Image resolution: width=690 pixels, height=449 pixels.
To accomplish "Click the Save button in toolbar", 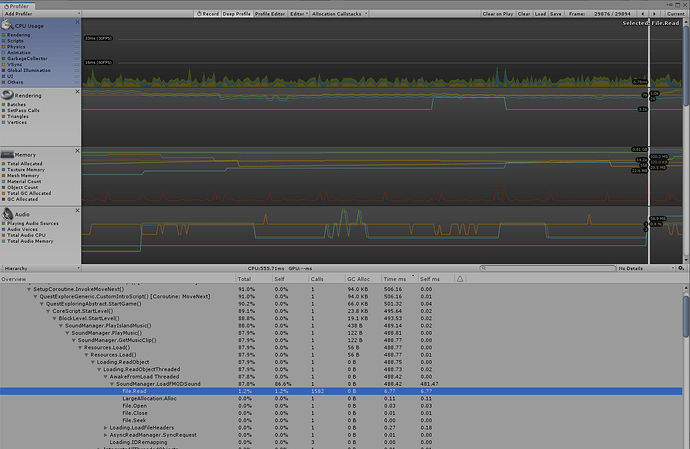I will click(x=555, y=15).
